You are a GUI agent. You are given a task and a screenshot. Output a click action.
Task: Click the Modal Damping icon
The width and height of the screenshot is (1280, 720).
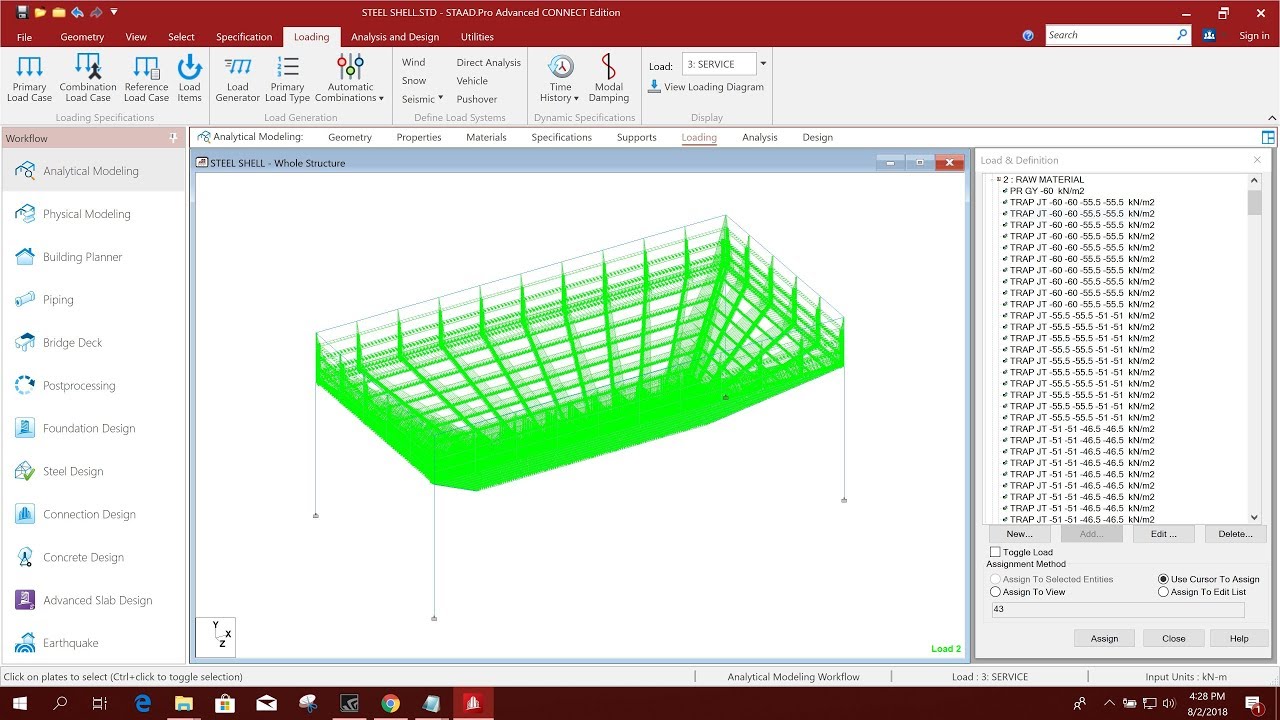coord(609,80)
